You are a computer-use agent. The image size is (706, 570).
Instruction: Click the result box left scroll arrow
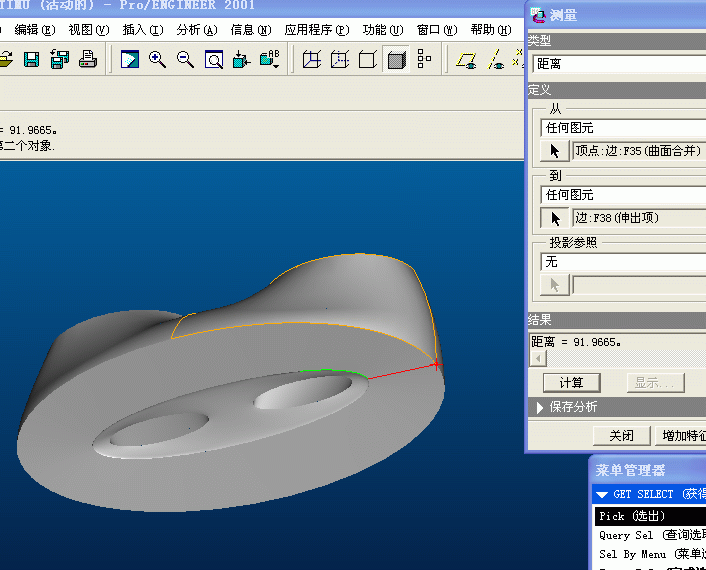[538, 359]
